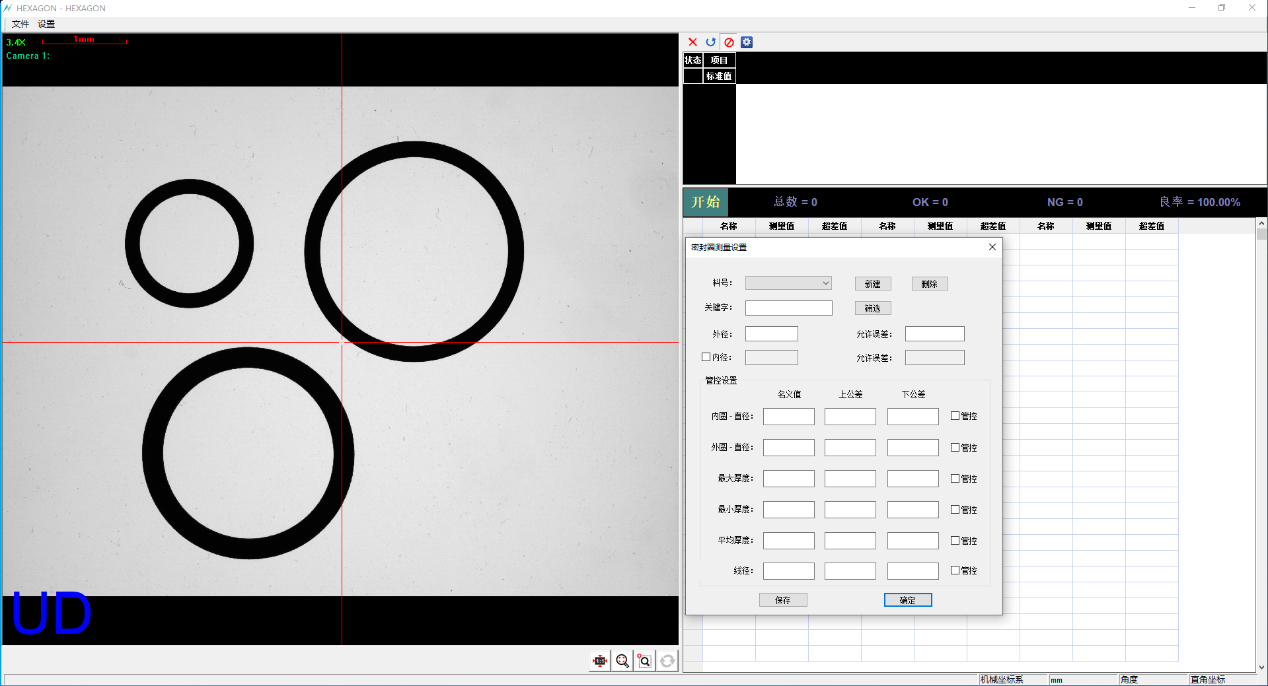1268x686 pixels.
Task: Select the region zoom search icon
Action: pos(645,660)
